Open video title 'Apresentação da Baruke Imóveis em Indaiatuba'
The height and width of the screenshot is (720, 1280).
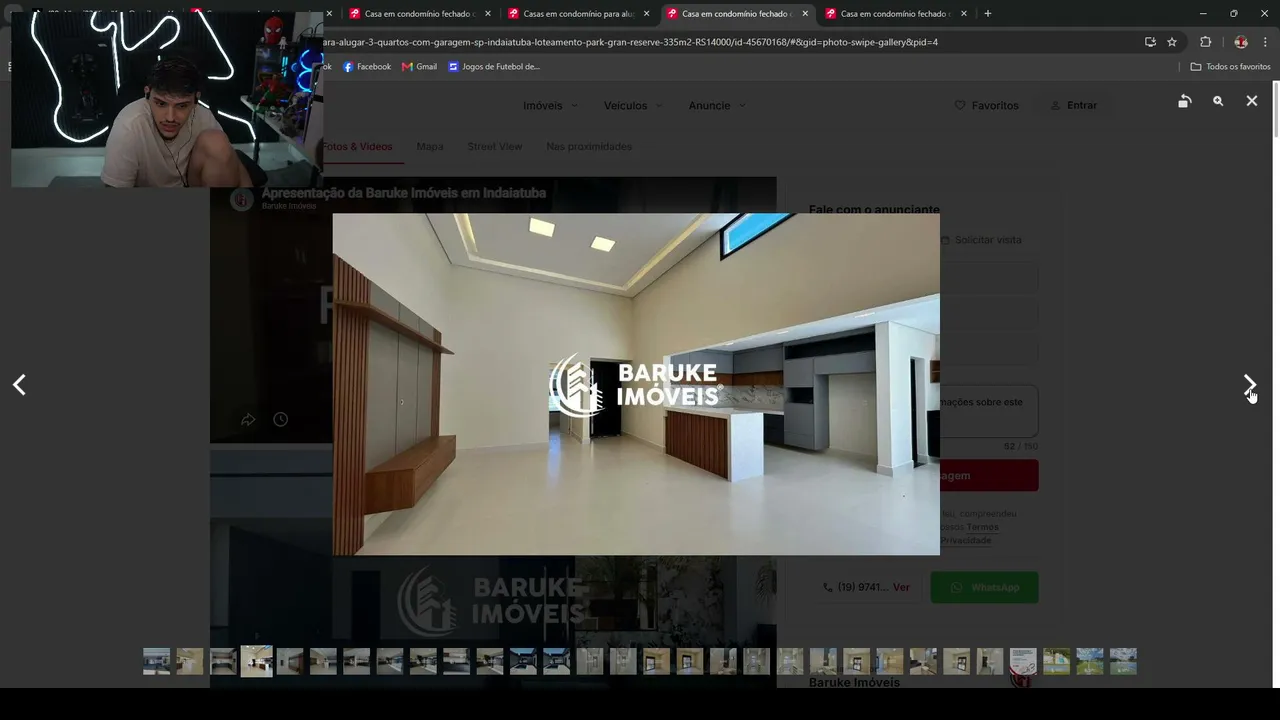(x=404, y=193)
